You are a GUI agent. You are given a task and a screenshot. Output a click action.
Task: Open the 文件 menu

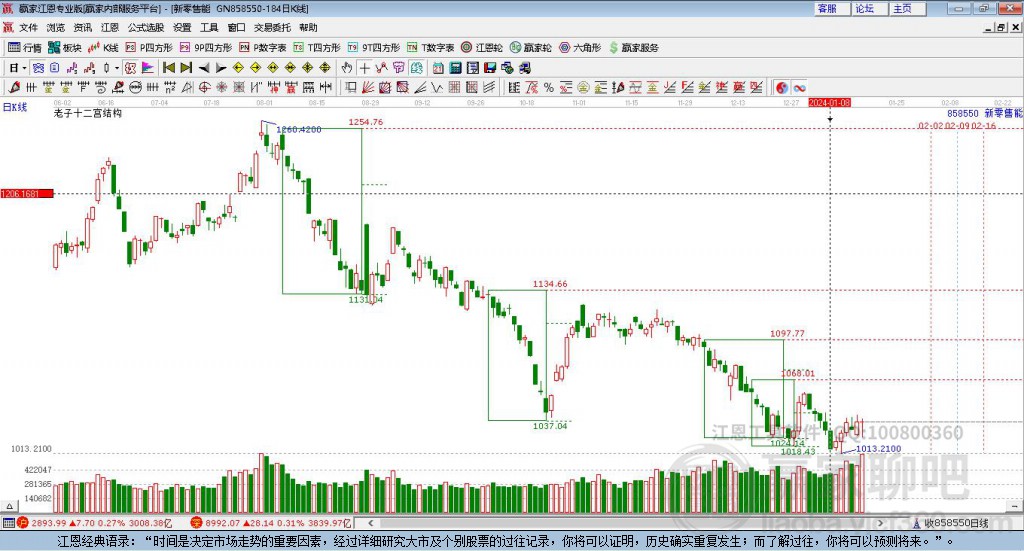pyautogui.click(x=29, y=27)
